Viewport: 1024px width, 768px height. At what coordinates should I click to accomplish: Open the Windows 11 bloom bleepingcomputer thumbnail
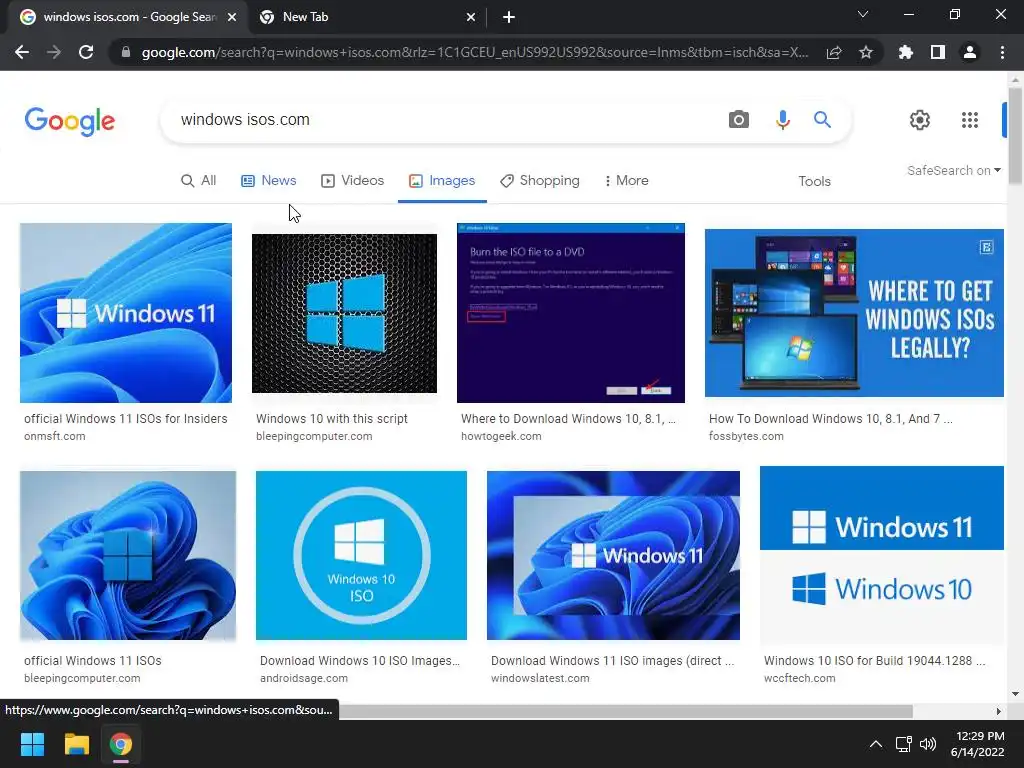[128, 555]
